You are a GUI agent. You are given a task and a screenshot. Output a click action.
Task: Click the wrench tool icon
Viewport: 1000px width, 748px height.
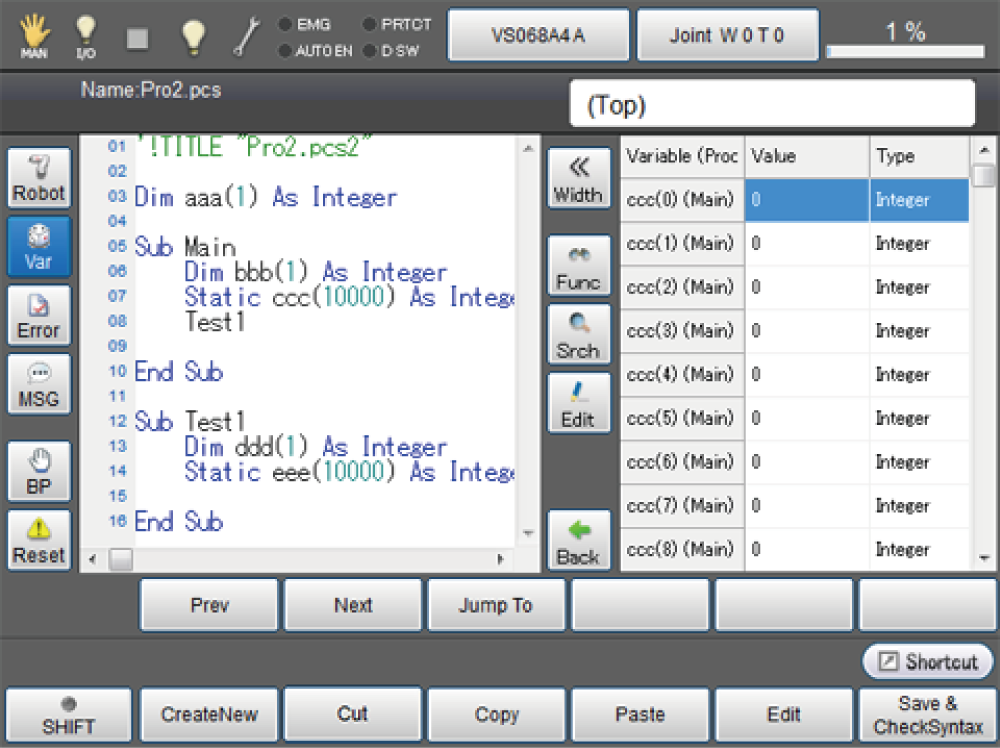pos(246,36)
